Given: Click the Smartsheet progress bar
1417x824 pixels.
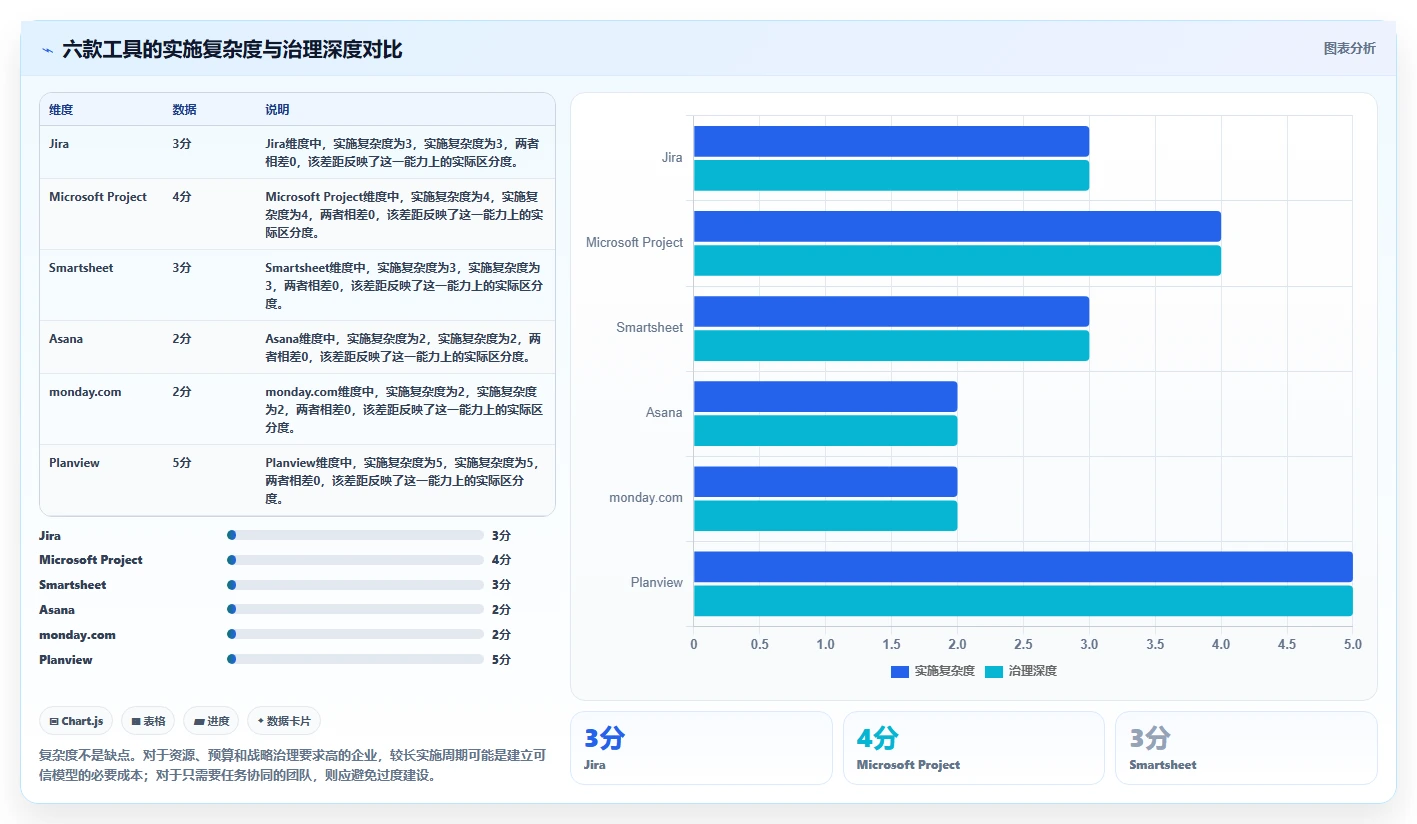Looking at the screenshot, I should (x=355, y=585).
